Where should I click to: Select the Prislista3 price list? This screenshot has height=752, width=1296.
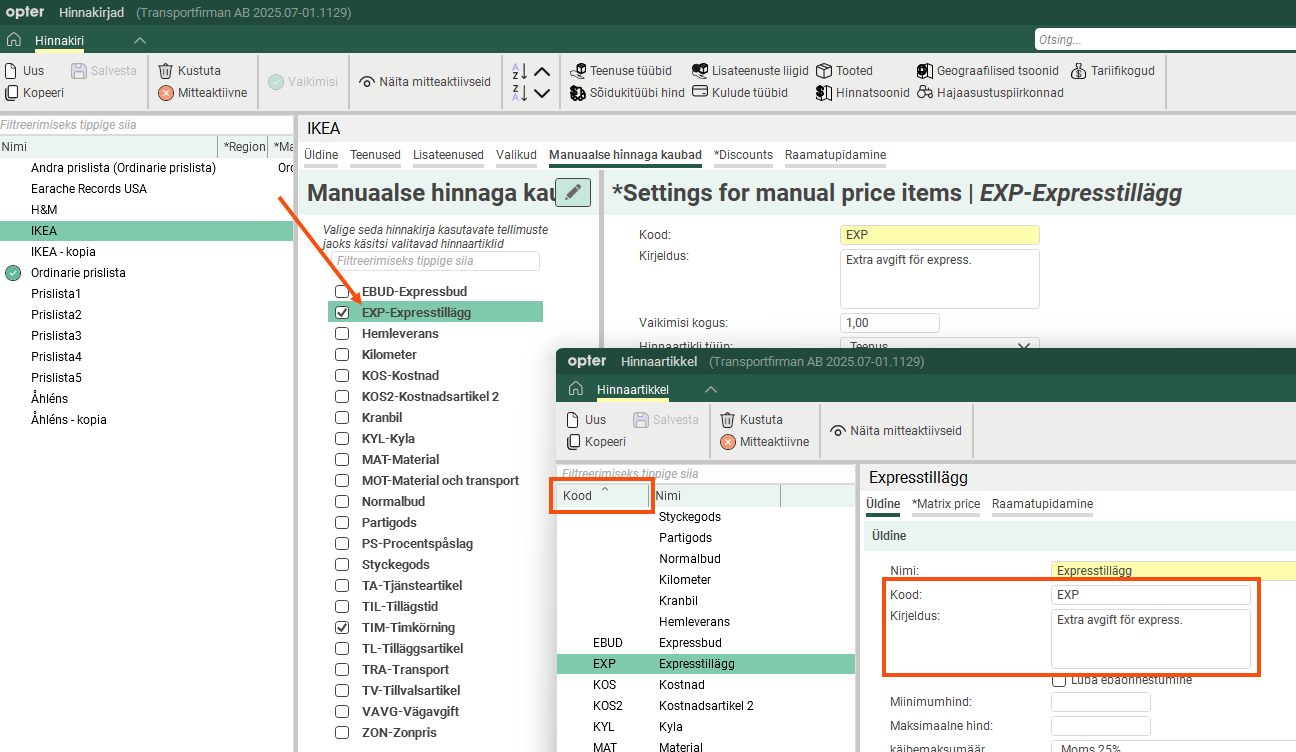click(x=56, y=336)
